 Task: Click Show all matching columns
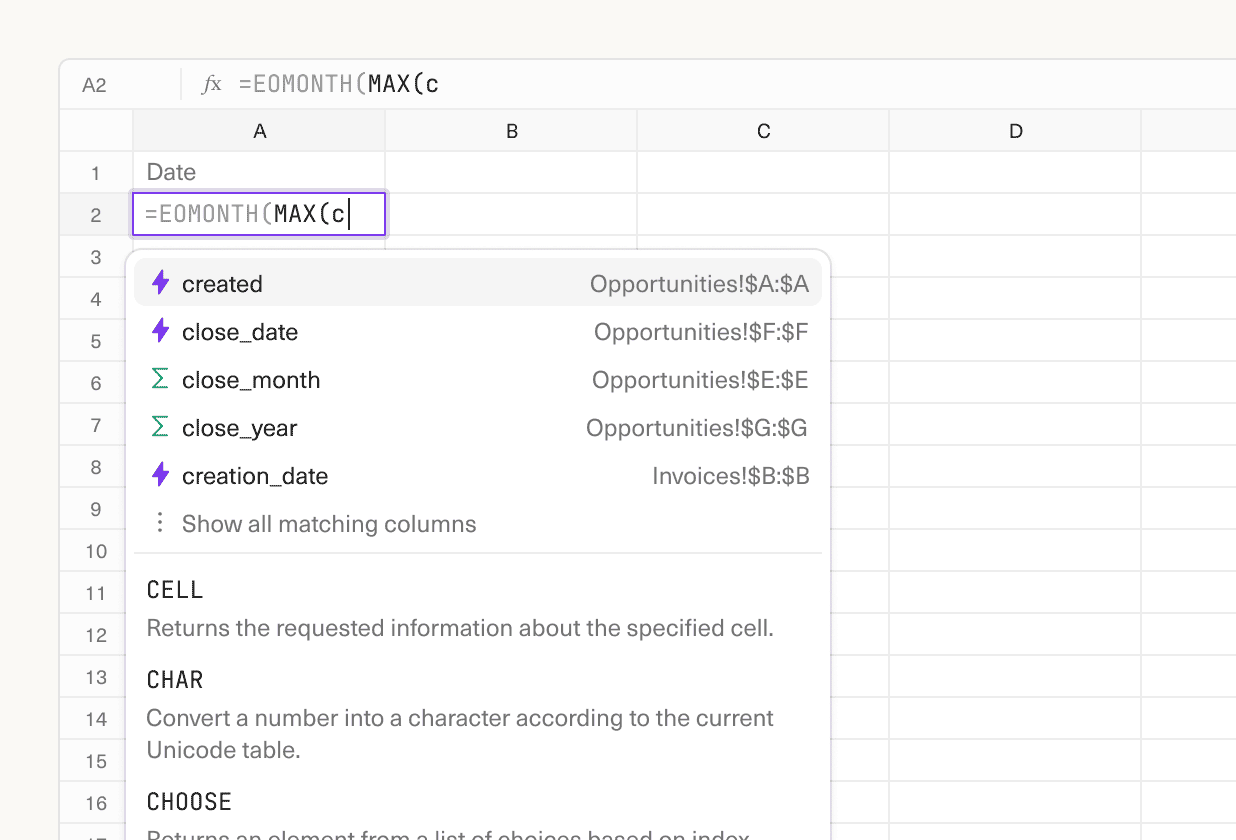(x=328, y=522)
